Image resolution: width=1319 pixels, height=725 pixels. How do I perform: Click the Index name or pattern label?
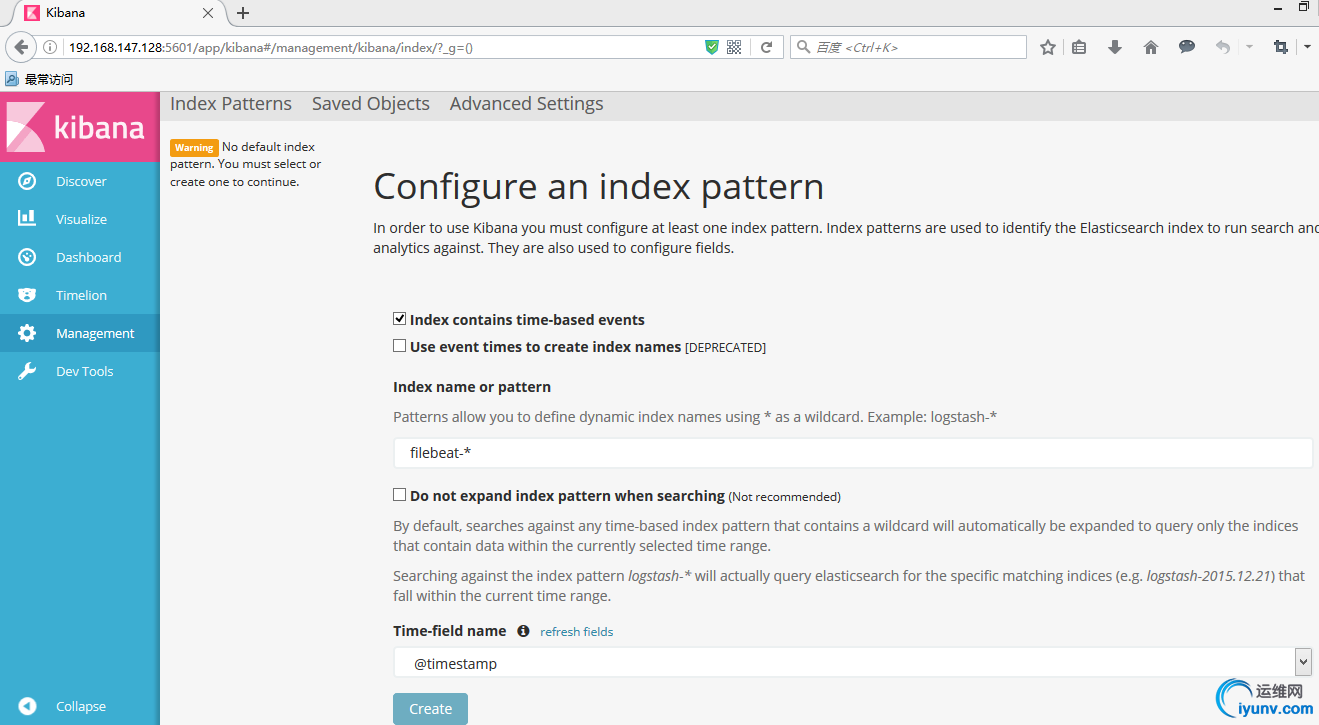tap(472, 386)
